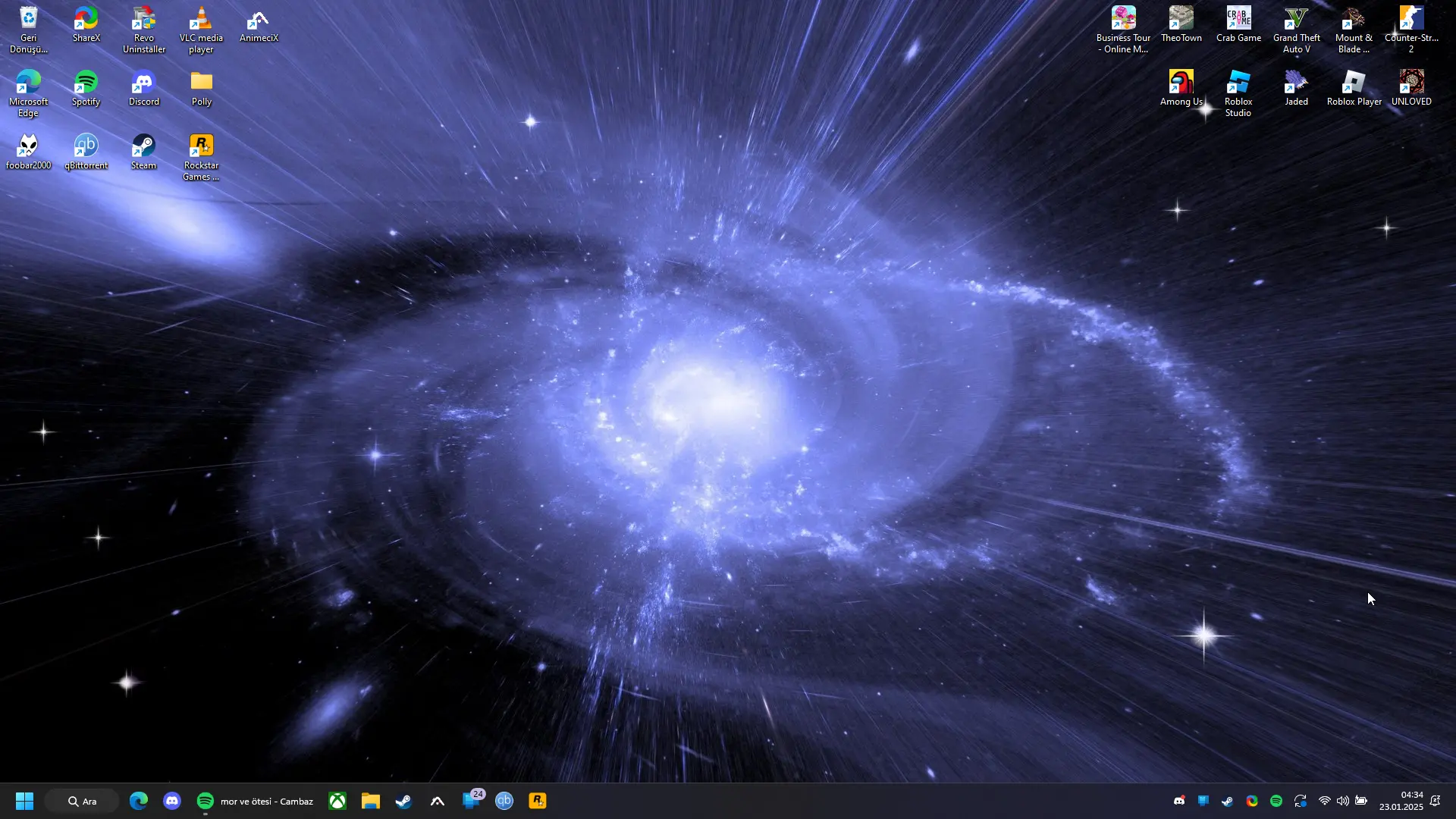Select the UNLOVED game shortcut

pyautogui.click(x=1411, y=88)
